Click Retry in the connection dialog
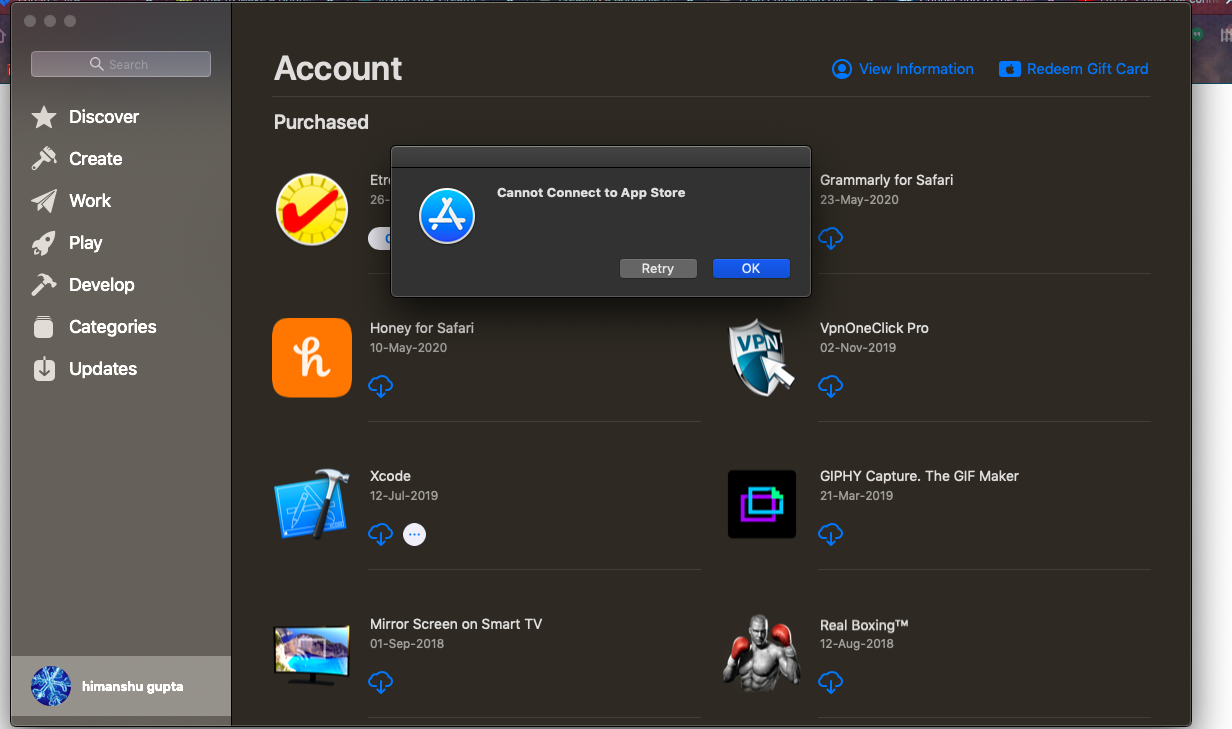 coord(658,269)
